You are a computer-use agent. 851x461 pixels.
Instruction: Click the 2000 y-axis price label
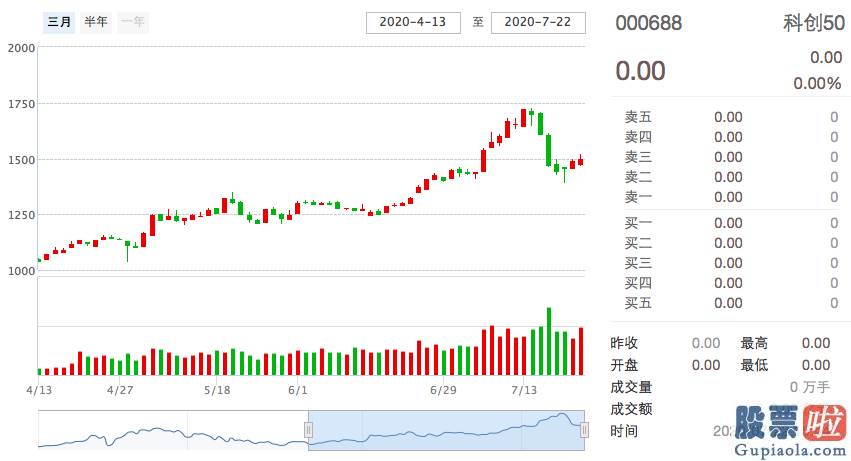pos(21,48)
